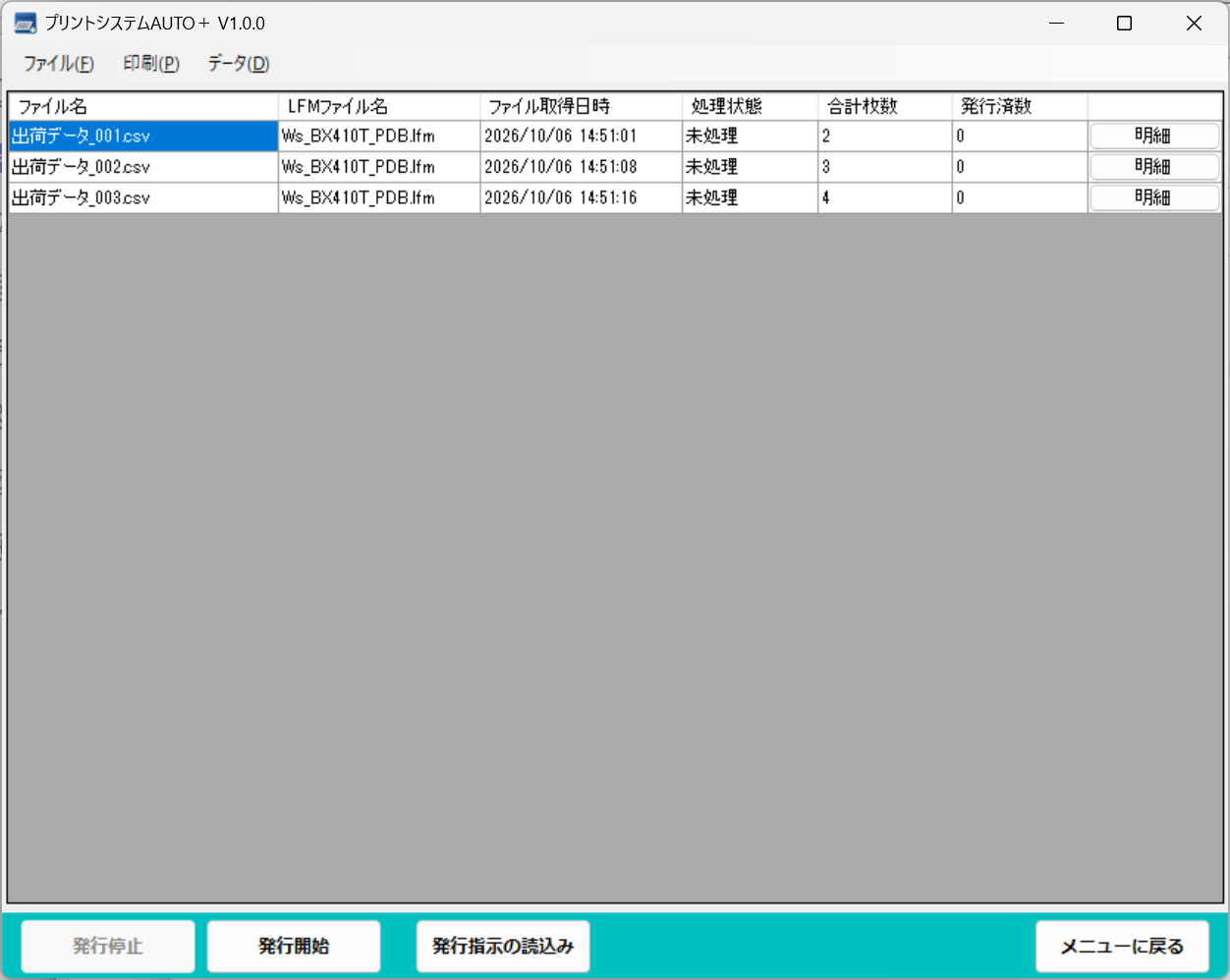Click the ファイル名 column header
1230x980 pixels.
point(143,106)
